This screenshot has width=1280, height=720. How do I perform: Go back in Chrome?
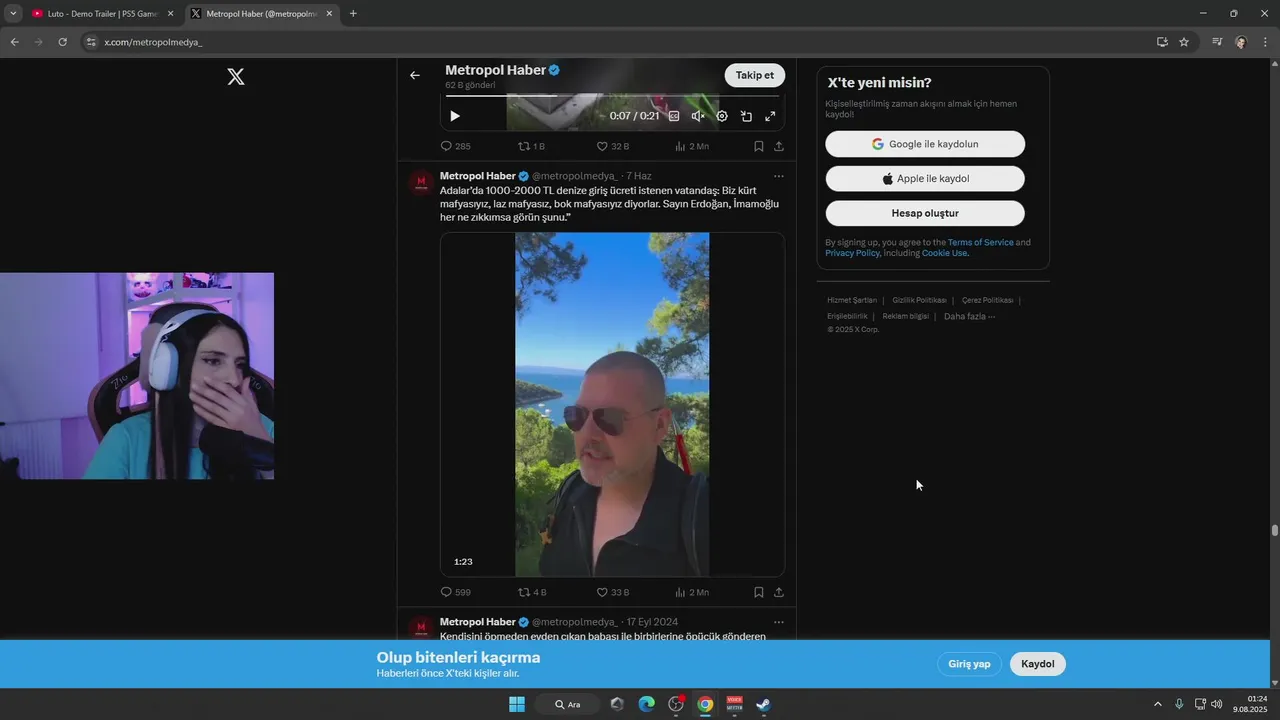tap(14, 42)
